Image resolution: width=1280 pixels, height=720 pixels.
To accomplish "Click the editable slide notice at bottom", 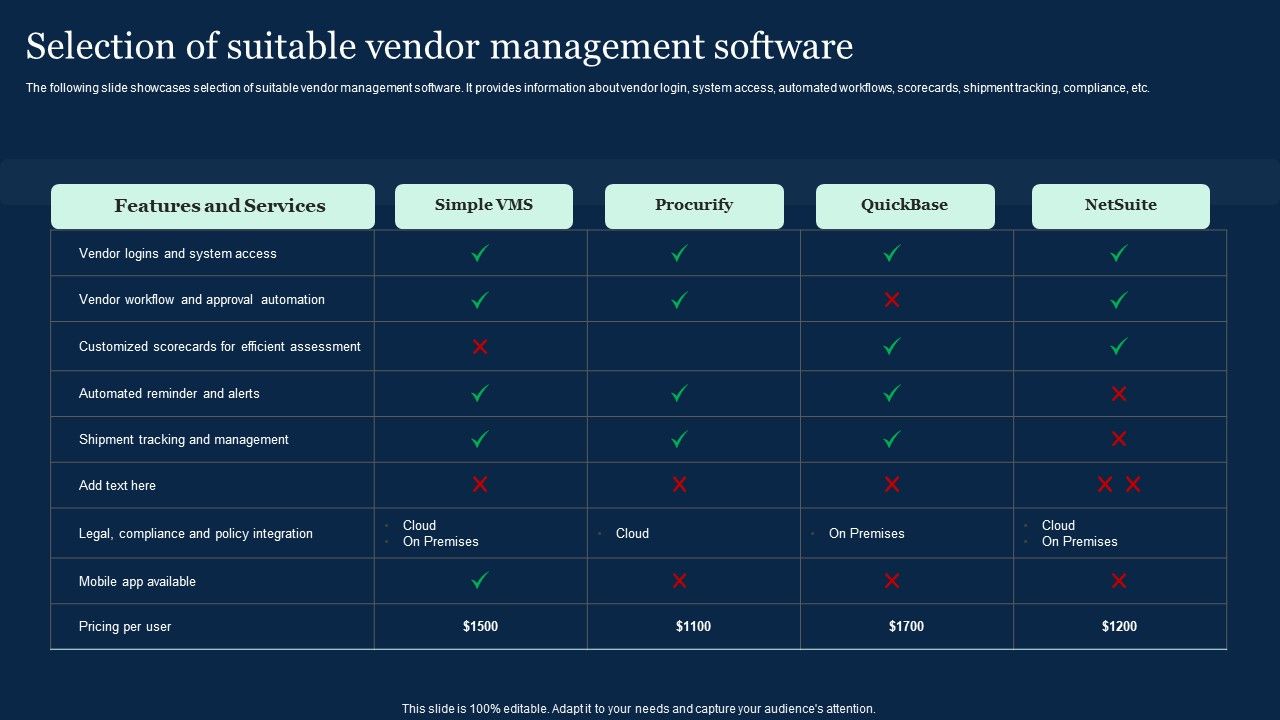I will click(x=639, y=707).
